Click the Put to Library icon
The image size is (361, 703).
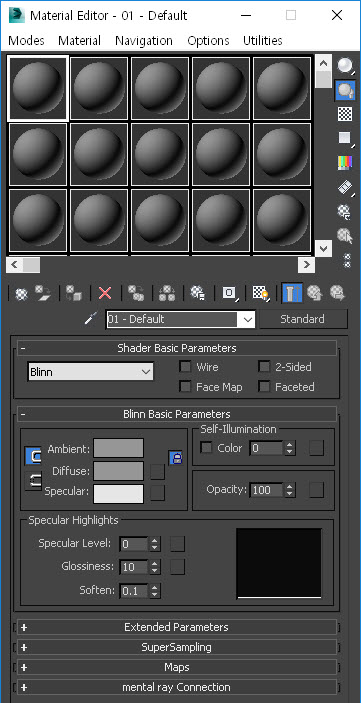197,293
